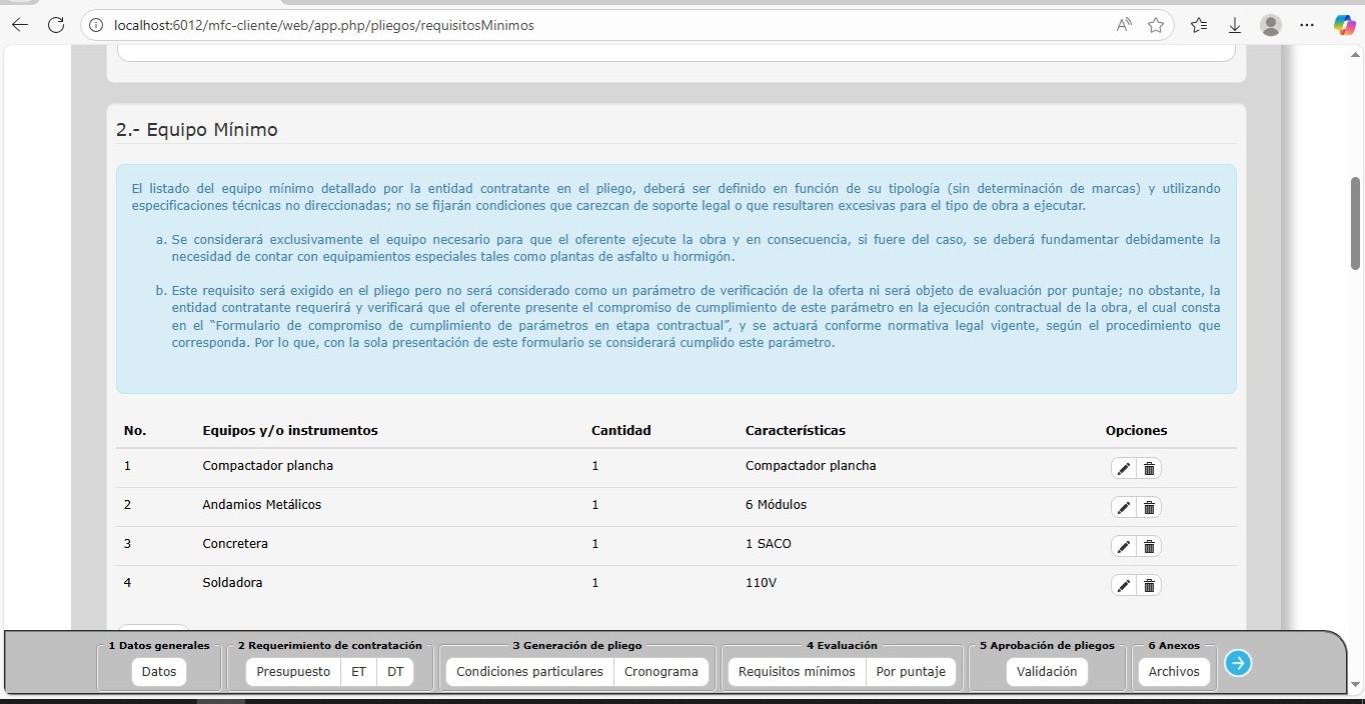Edit the Soldadora equipment entry
This screenshot has height=704, width=1365.
(1124, 586)
